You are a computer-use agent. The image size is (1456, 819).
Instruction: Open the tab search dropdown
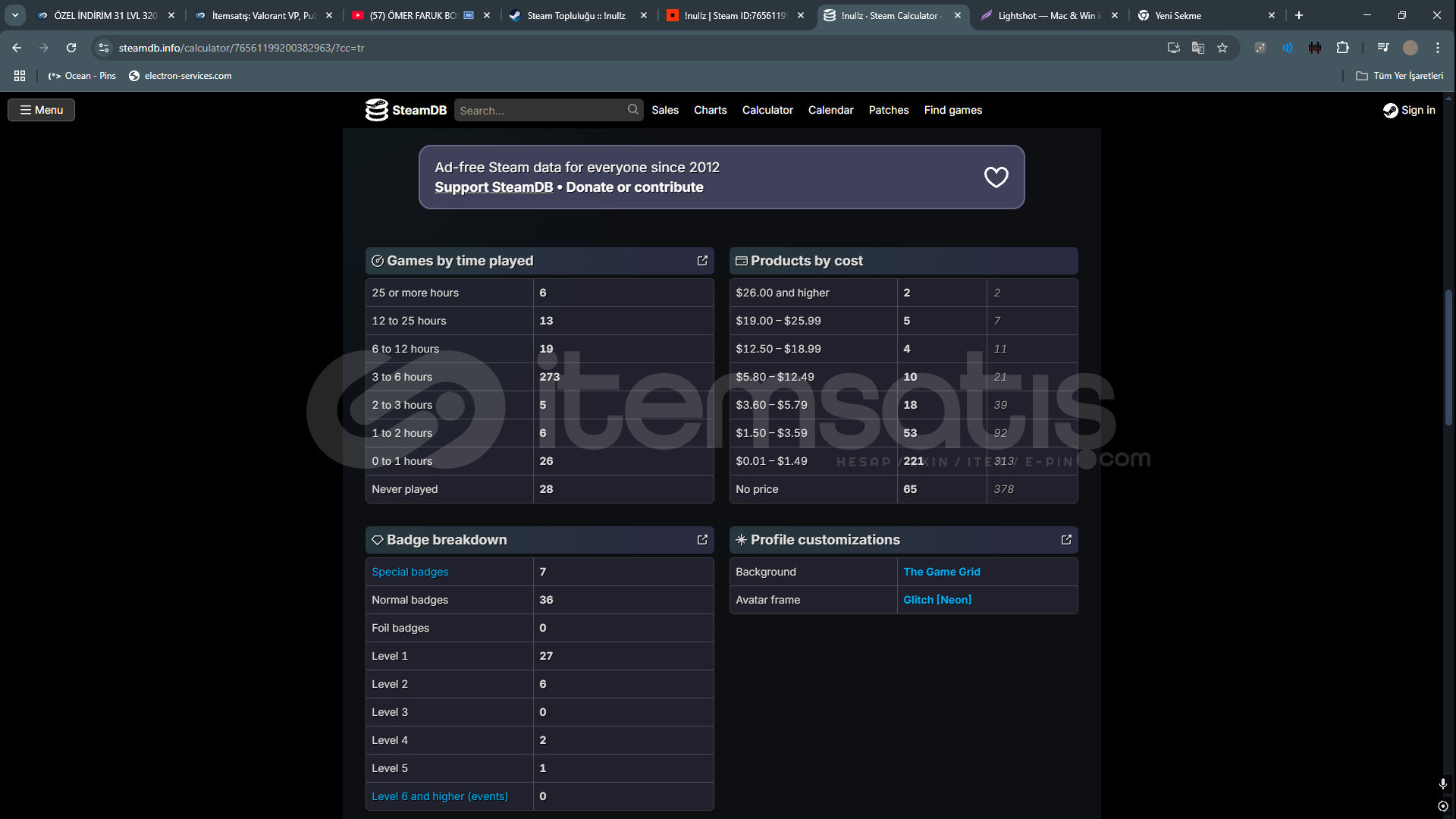tap(15, 15)
